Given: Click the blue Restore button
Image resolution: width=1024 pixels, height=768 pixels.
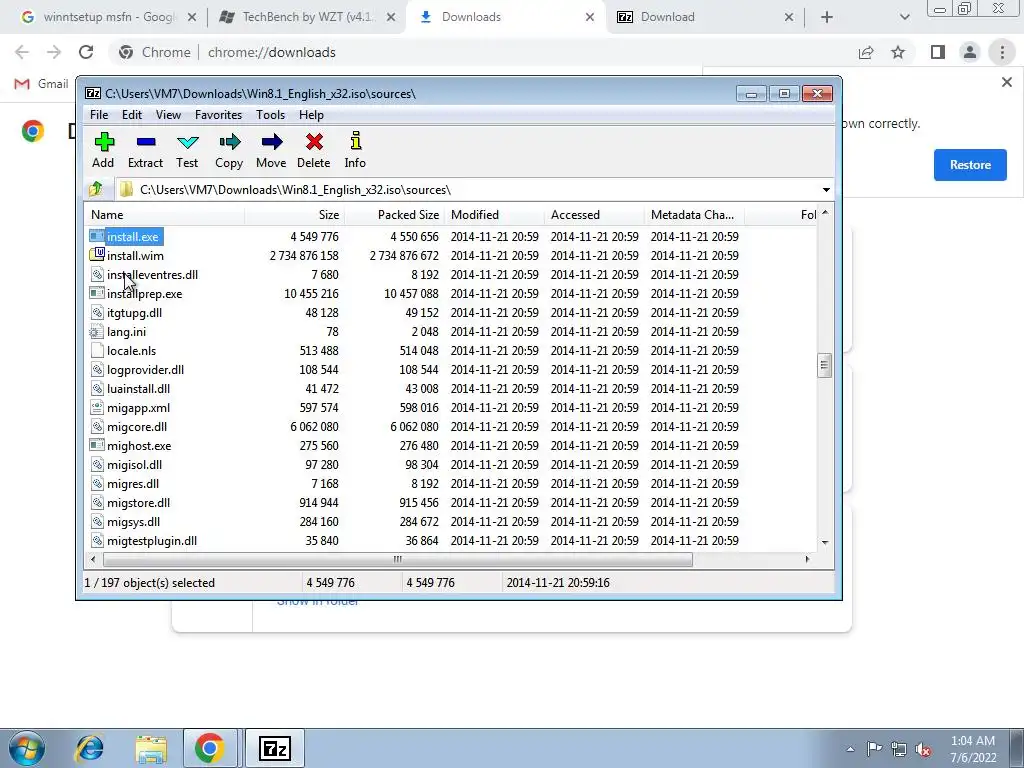Looking at the screenshot, I should 970,165.
